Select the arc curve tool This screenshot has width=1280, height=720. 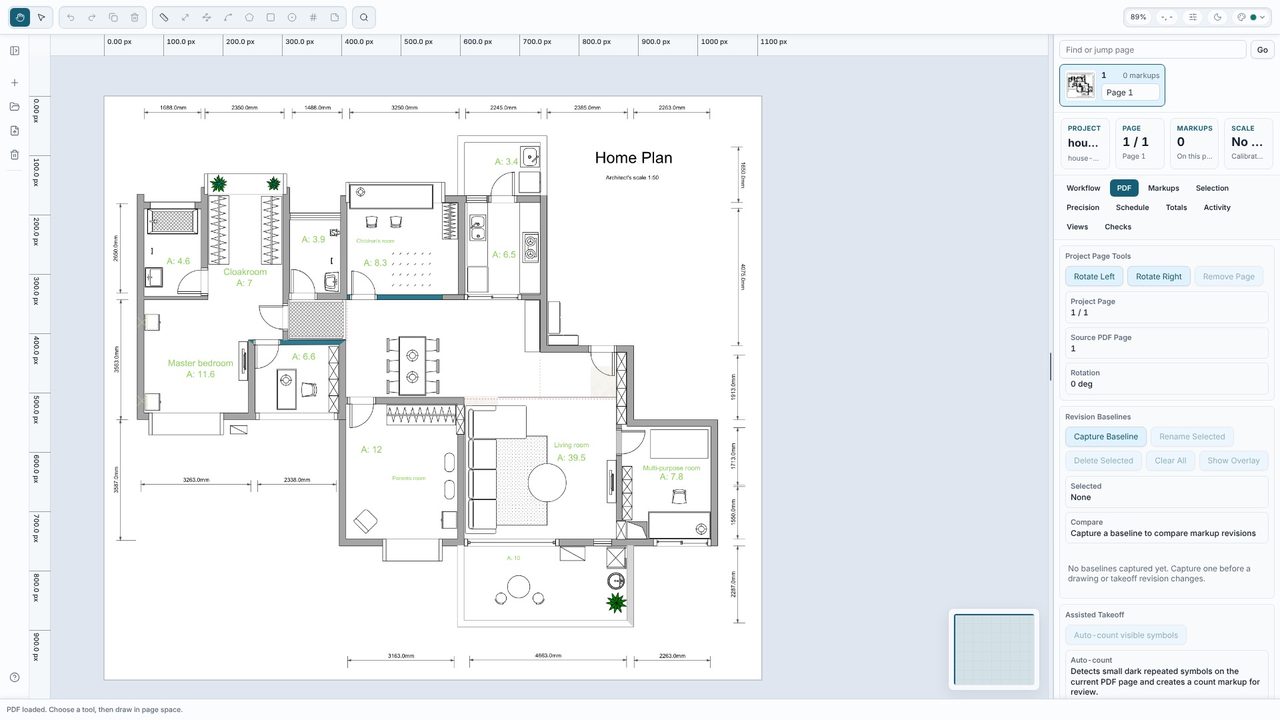pos(228,17)
